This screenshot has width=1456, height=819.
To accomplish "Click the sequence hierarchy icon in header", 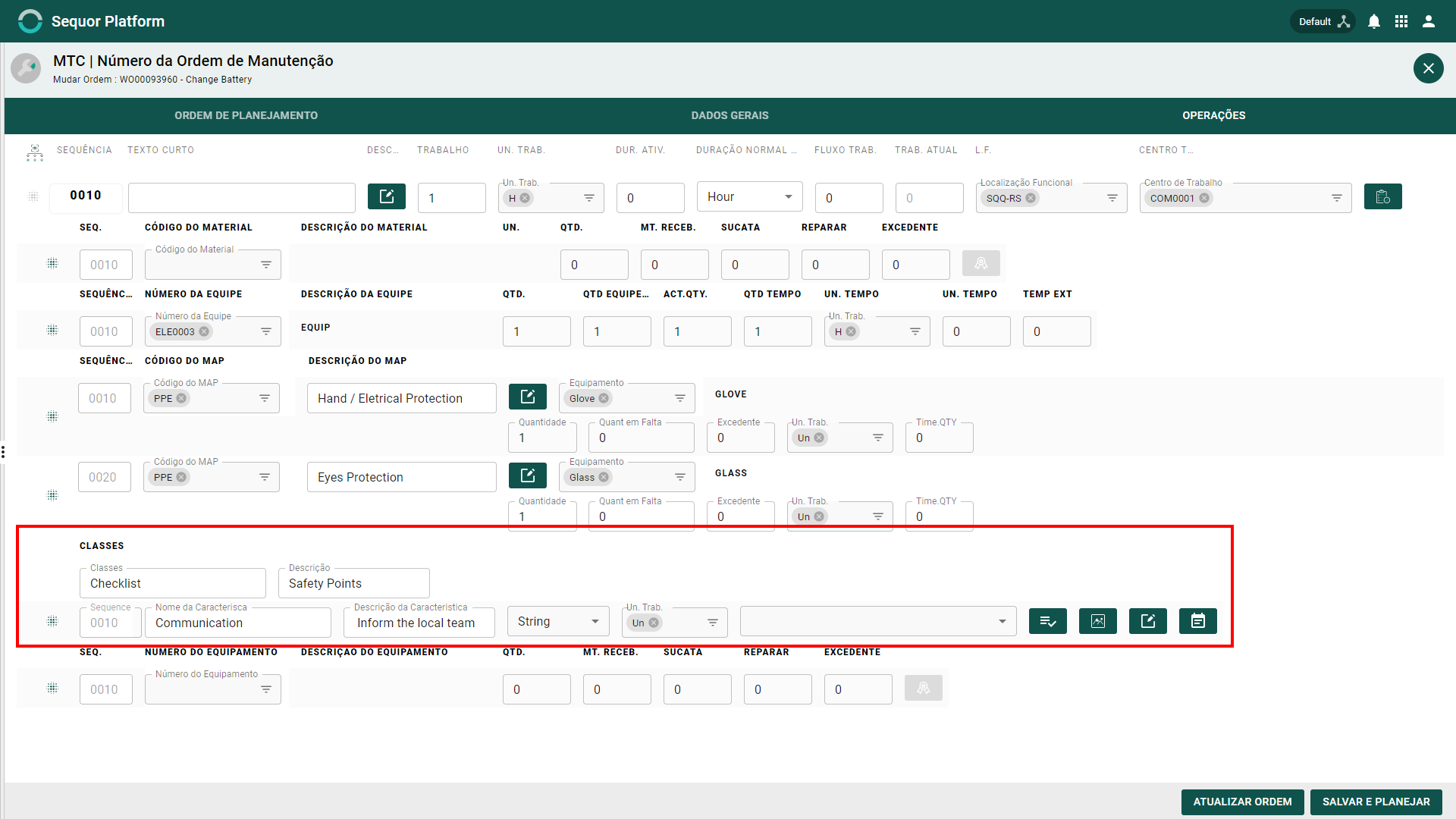I will (x=35, y=152).
